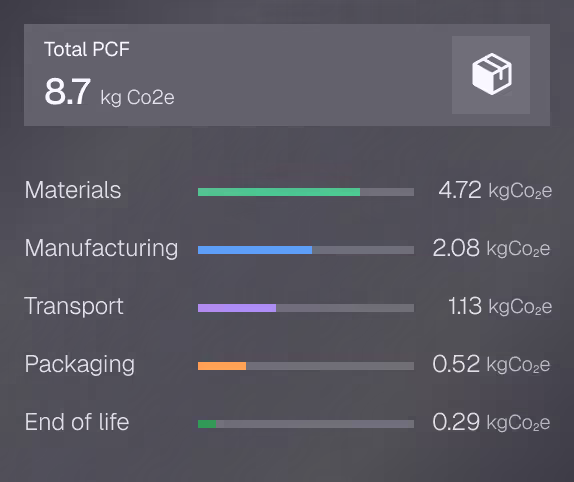Viewport: 574px width, 482px height.
Task: Click the orange Packaging progress bar
Action: (x=222, y=366)
